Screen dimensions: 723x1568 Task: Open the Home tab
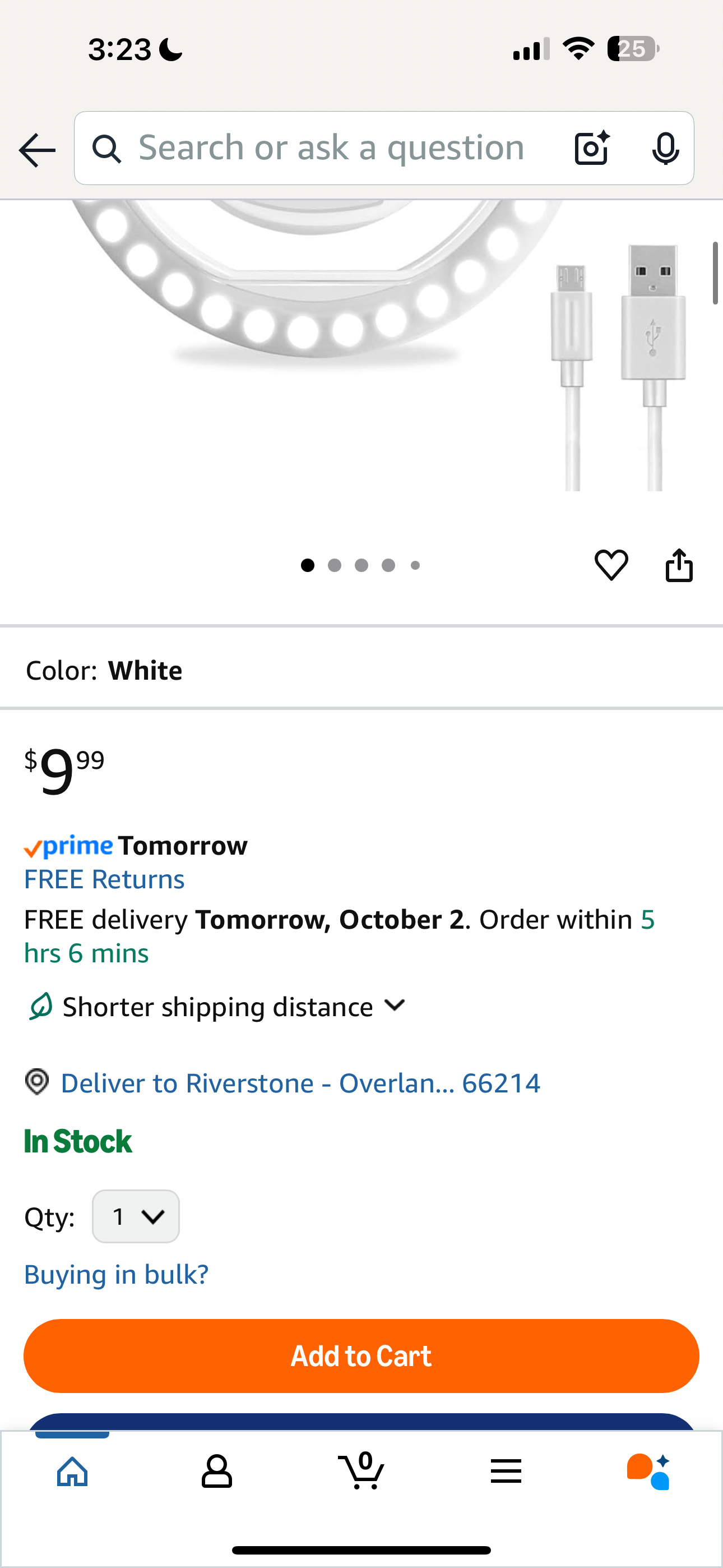(72, 1472)
